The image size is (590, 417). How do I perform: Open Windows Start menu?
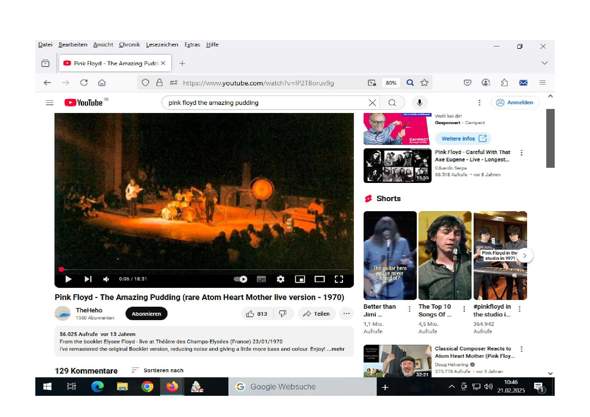pyautogui.click(x=47, y=387)
